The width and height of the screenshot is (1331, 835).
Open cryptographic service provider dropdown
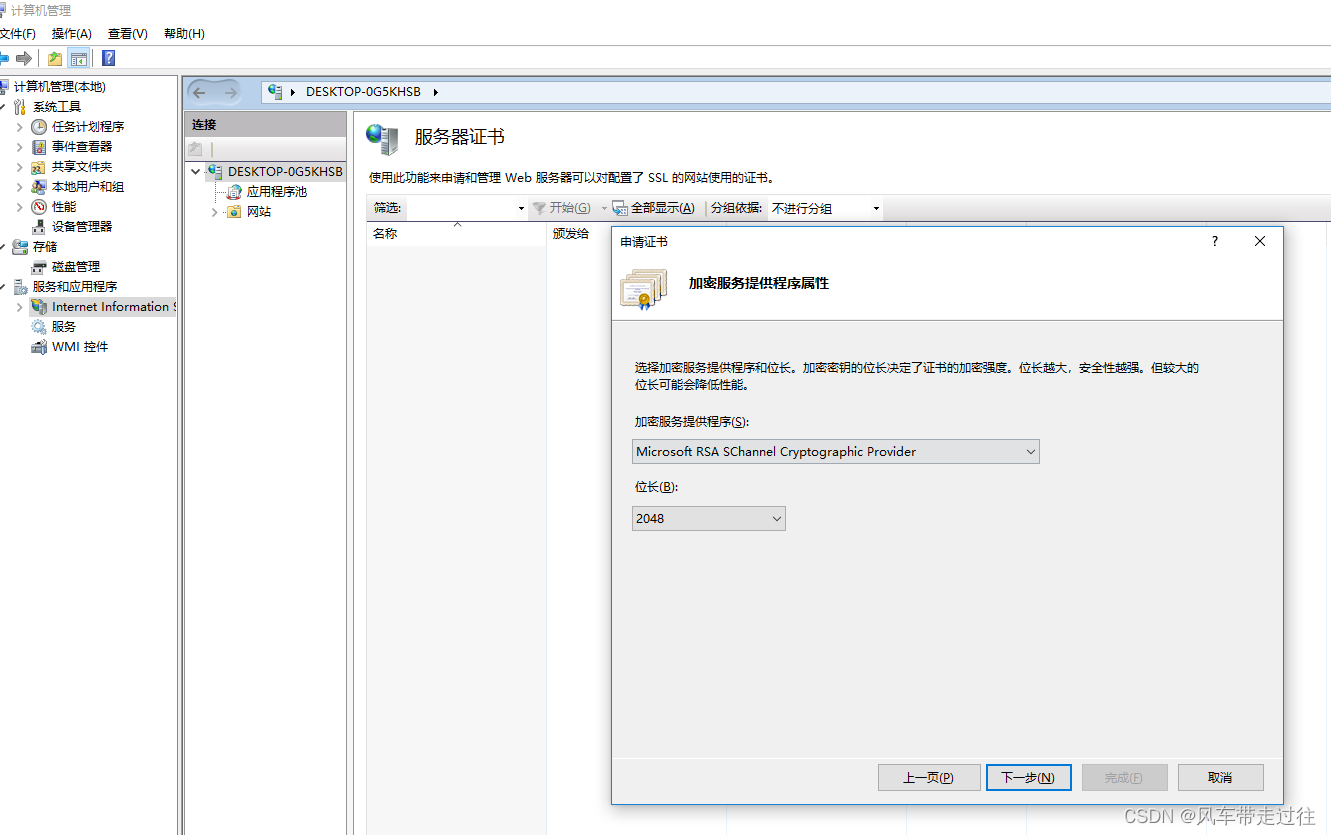click(x=836, y=452)
